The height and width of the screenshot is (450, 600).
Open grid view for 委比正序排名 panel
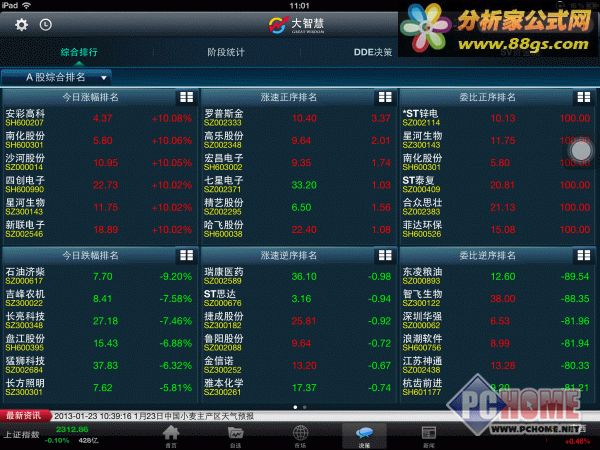pos(584,97)
